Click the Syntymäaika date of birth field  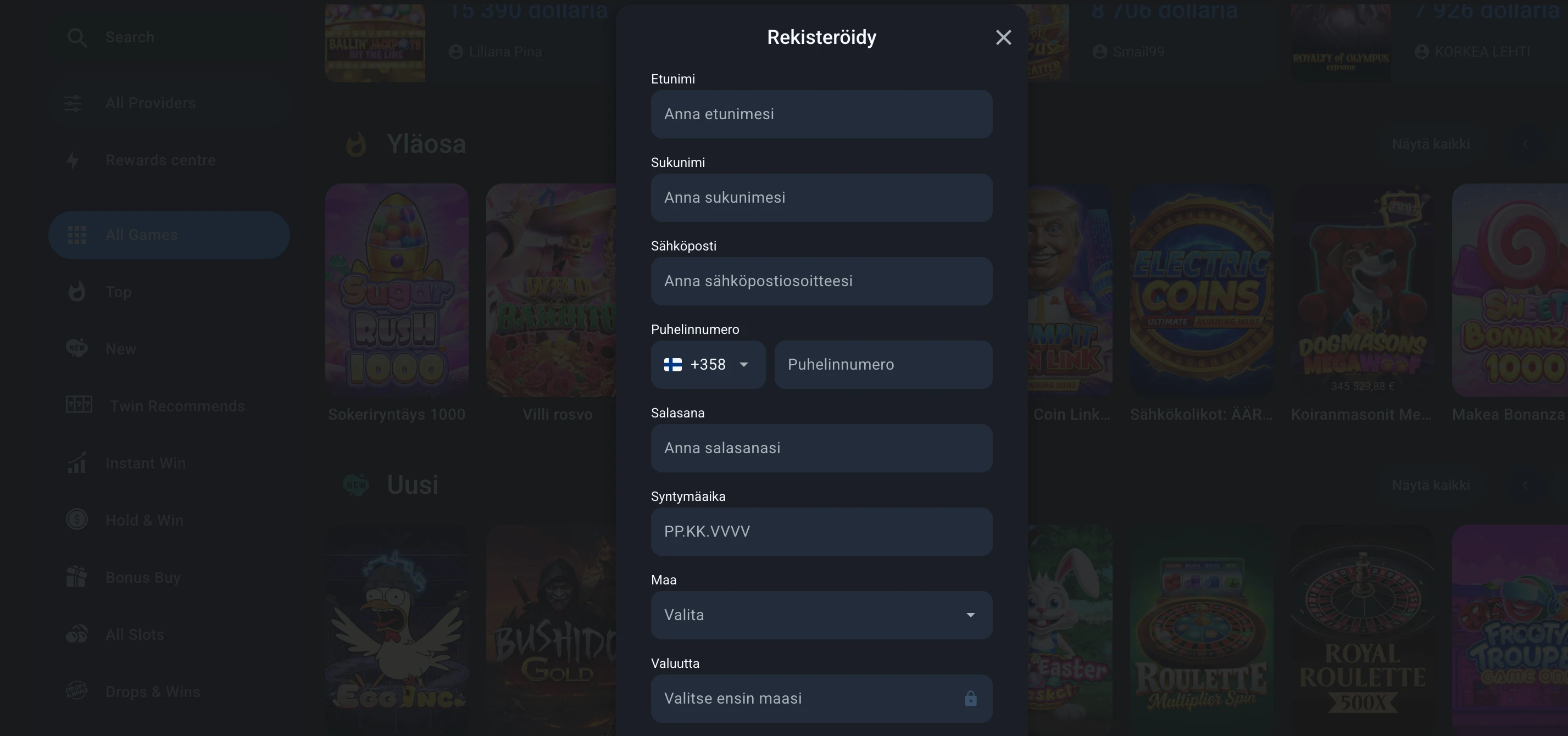821,532
